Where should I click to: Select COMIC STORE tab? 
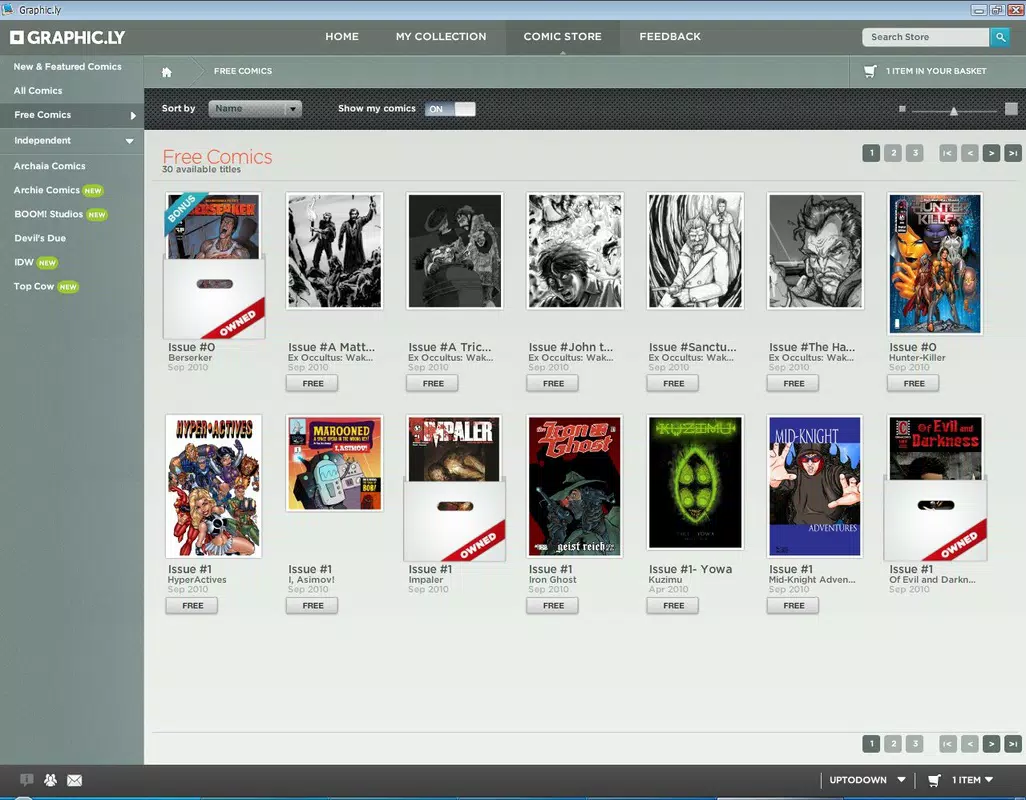pyautogui.click(x=563, y=37)
